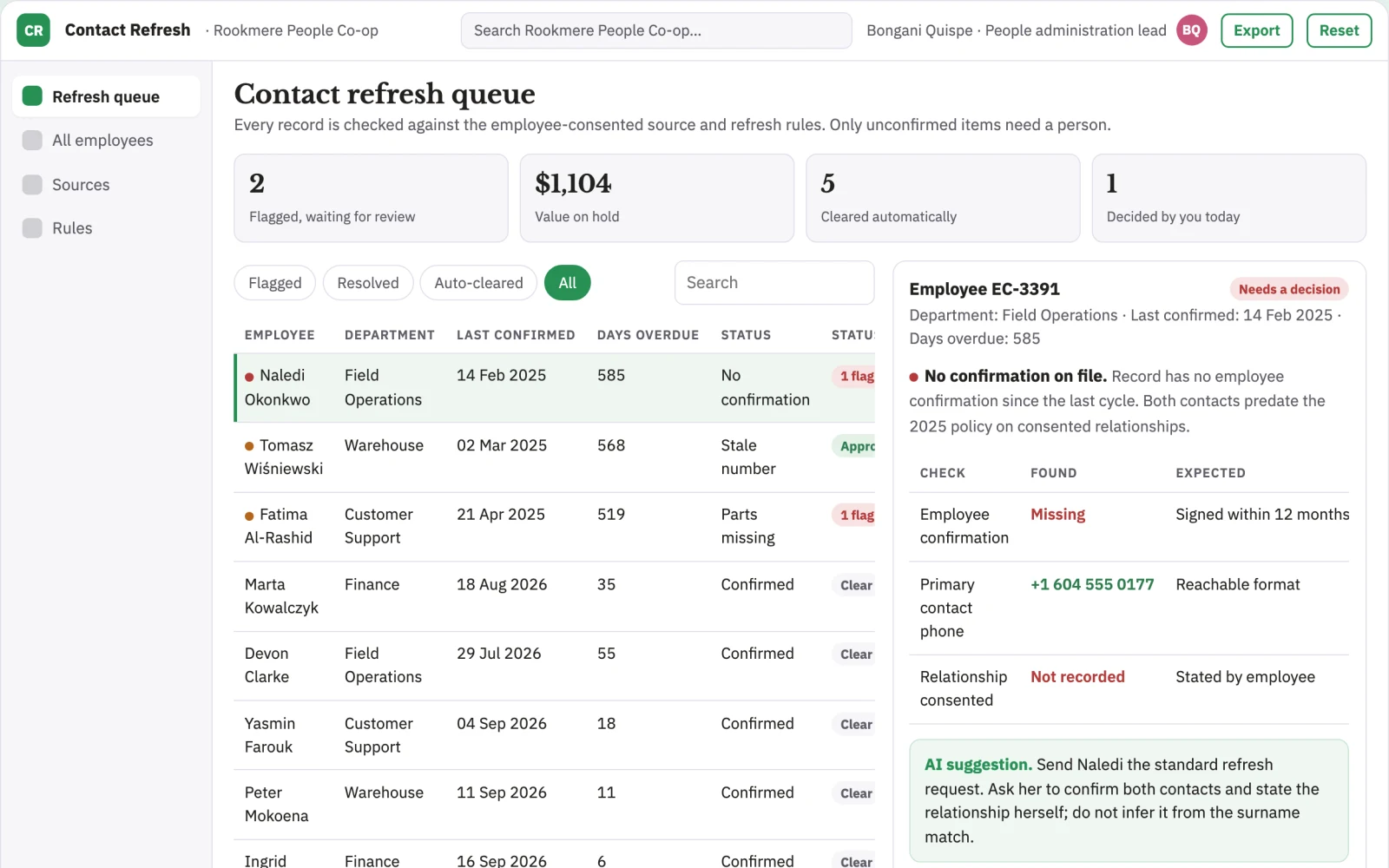Select the All filter pill
Screen dimensions: 1389x868
568,283
